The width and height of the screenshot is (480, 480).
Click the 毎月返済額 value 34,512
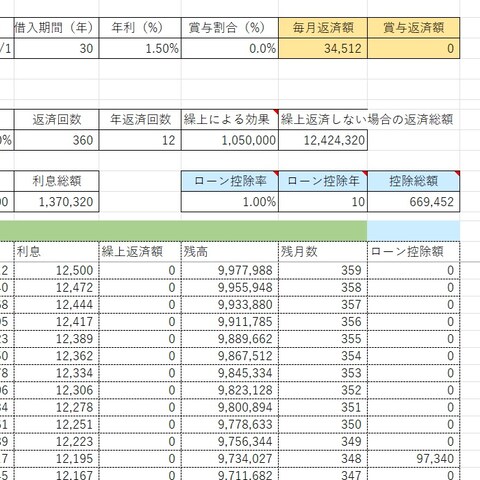[x=323, y=49]
